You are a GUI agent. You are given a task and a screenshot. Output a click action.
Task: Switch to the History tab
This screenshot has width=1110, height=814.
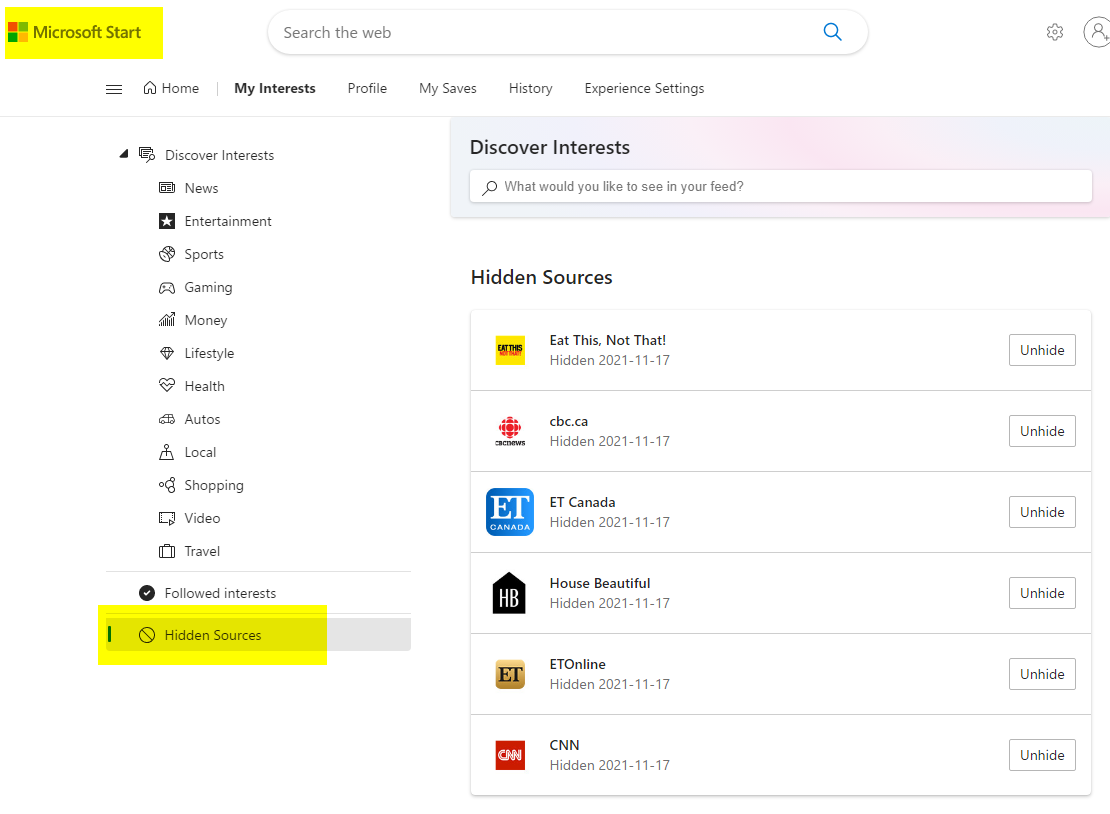[x=530, y=88]
